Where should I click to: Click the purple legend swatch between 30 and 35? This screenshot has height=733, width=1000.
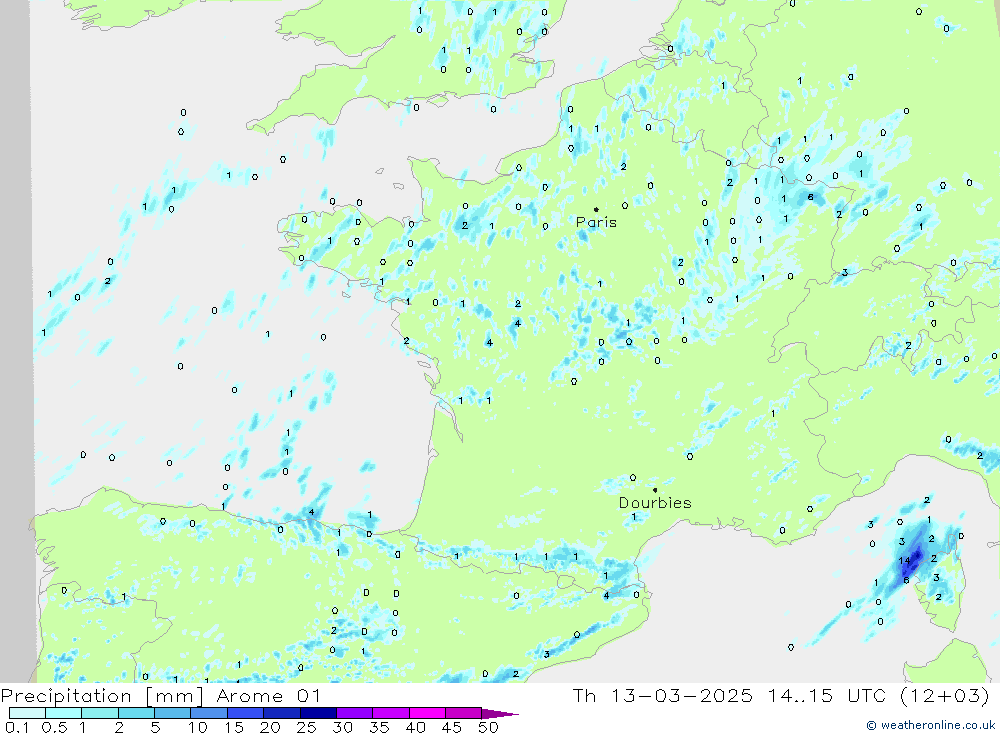click(x=355, y=713)
